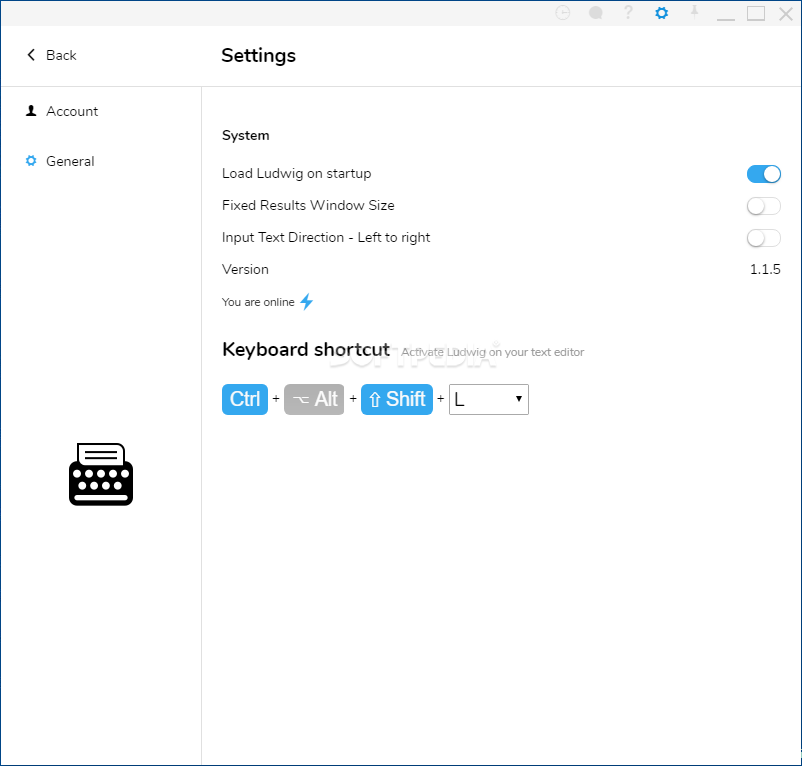Image resolution: width=802 pixels, height=766 pixels.
Task: Open help question mark icon
Action: pyautogui.click(x=628, y=12)
